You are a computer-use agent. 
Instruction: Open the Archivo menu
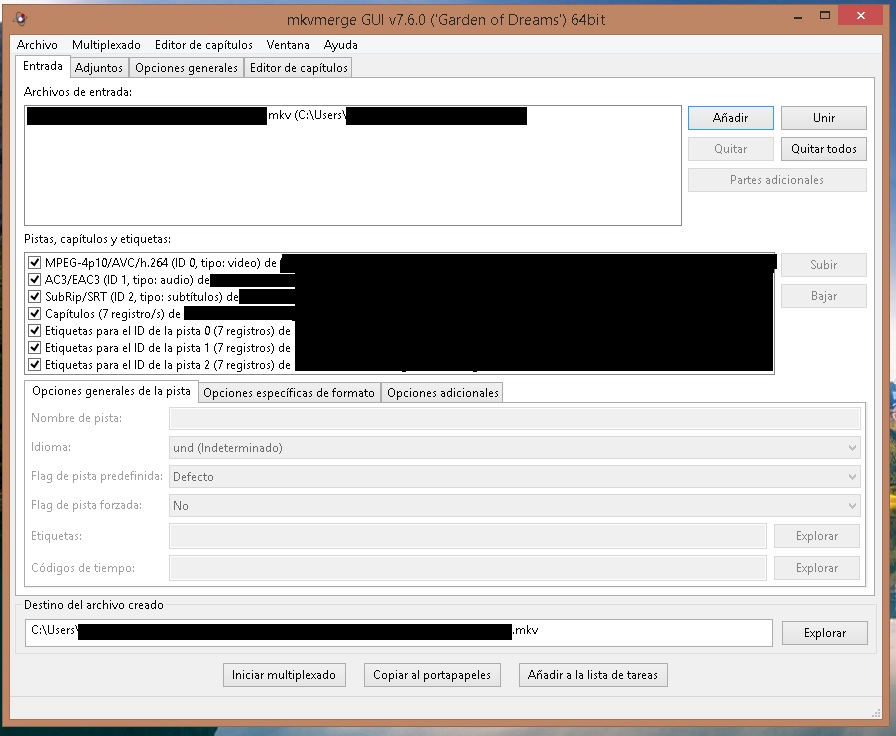pyautogui.click(x=37, y=45)
